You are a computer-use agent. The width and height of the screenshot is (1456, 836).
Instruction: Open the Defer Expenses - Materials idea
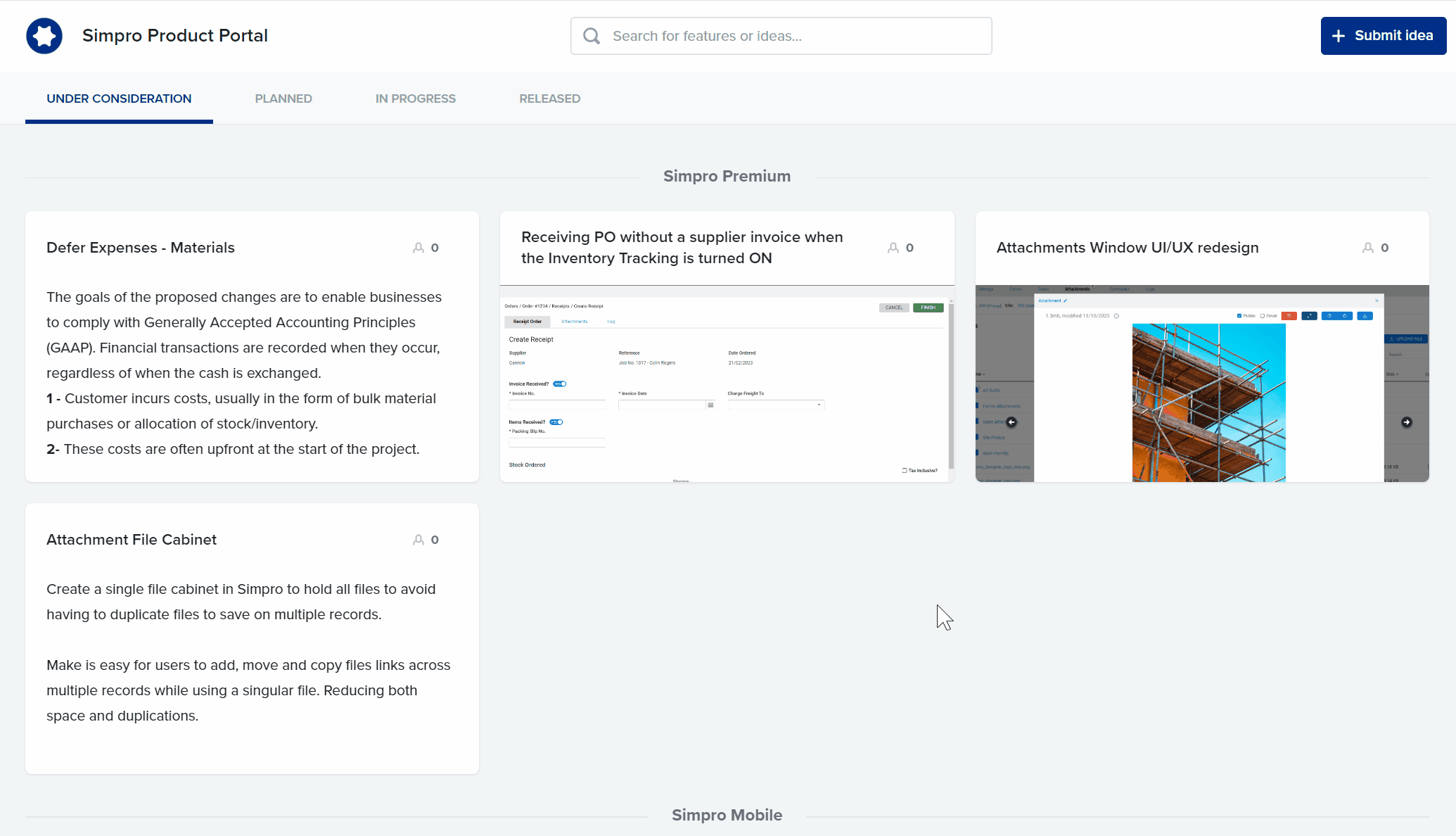coord(141,248)
